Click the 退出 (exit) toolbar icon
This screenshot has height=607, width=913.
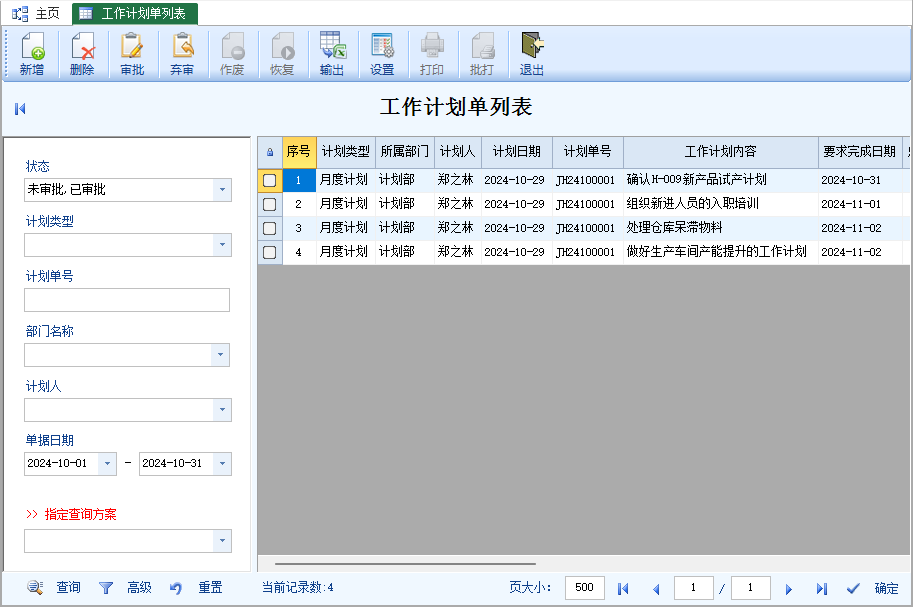click(532, 54)
